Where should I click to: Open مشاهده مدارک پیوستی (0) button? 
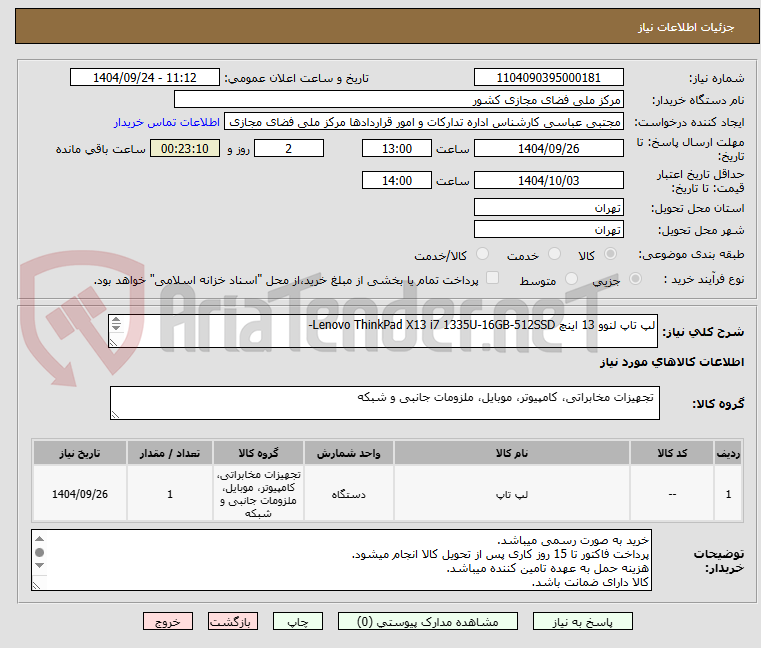[428, 621]
